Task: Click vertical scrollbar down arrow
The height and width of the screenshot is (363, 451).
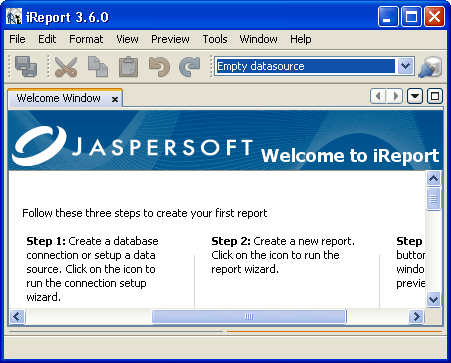Action: [433, 299]
